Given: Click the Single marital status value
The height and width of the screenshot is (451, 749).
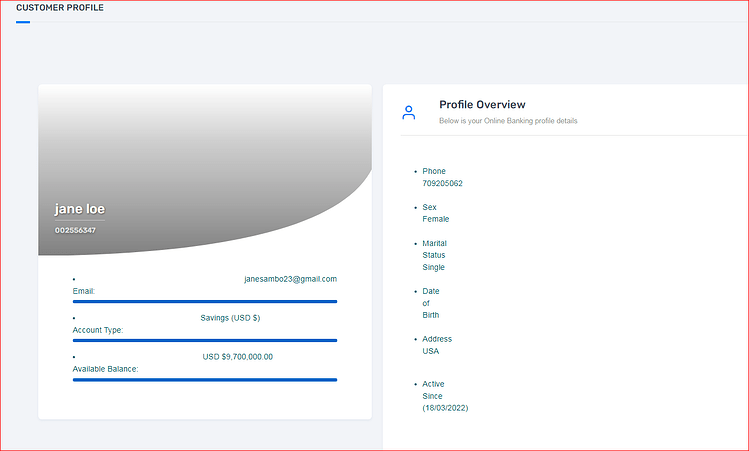Looking at the screenshot, I should [x=433, y=267].
